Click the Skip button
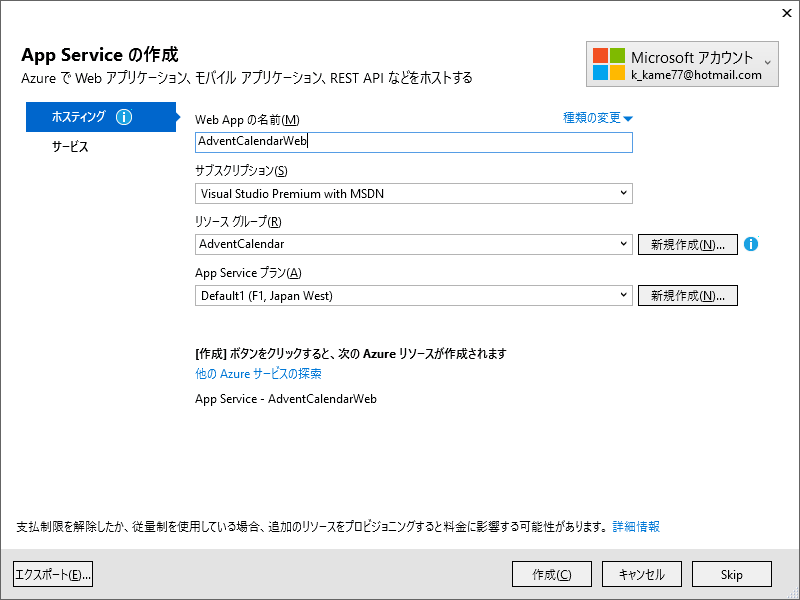This screenshot has height=600, width=800. click(732, 574)
